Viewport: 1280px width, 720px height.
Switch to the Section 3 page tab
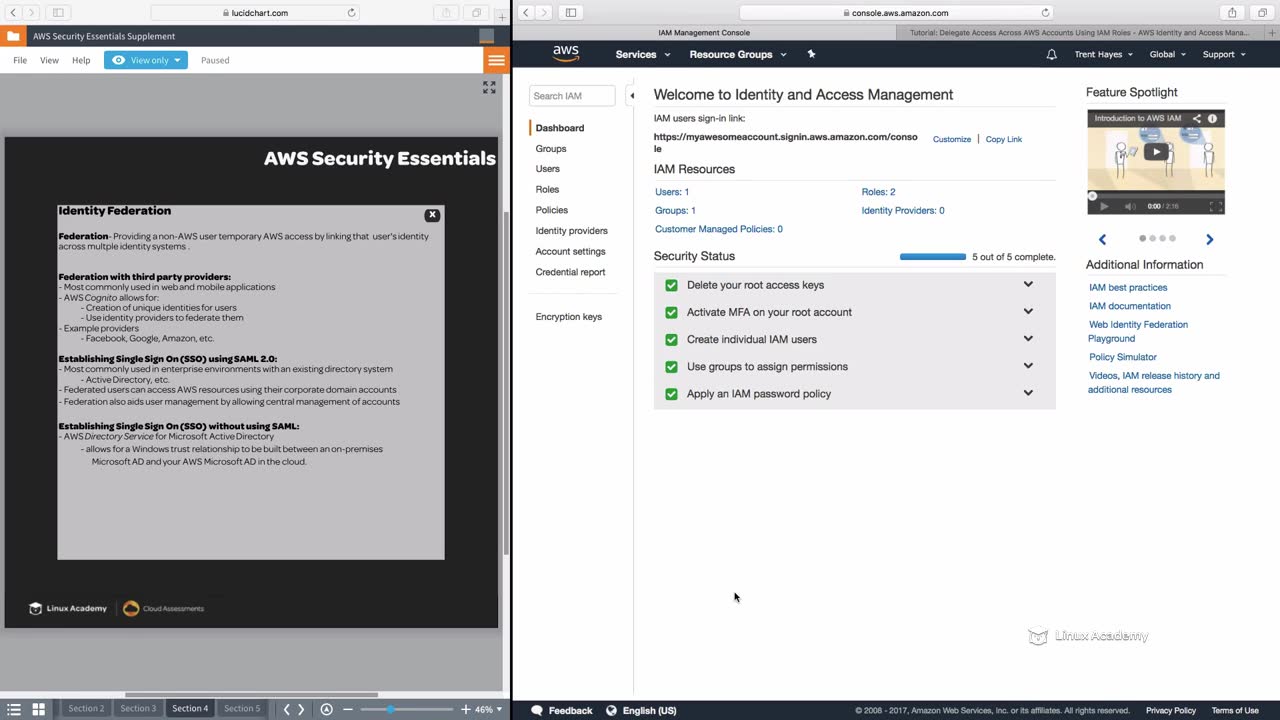coord(138,709)
